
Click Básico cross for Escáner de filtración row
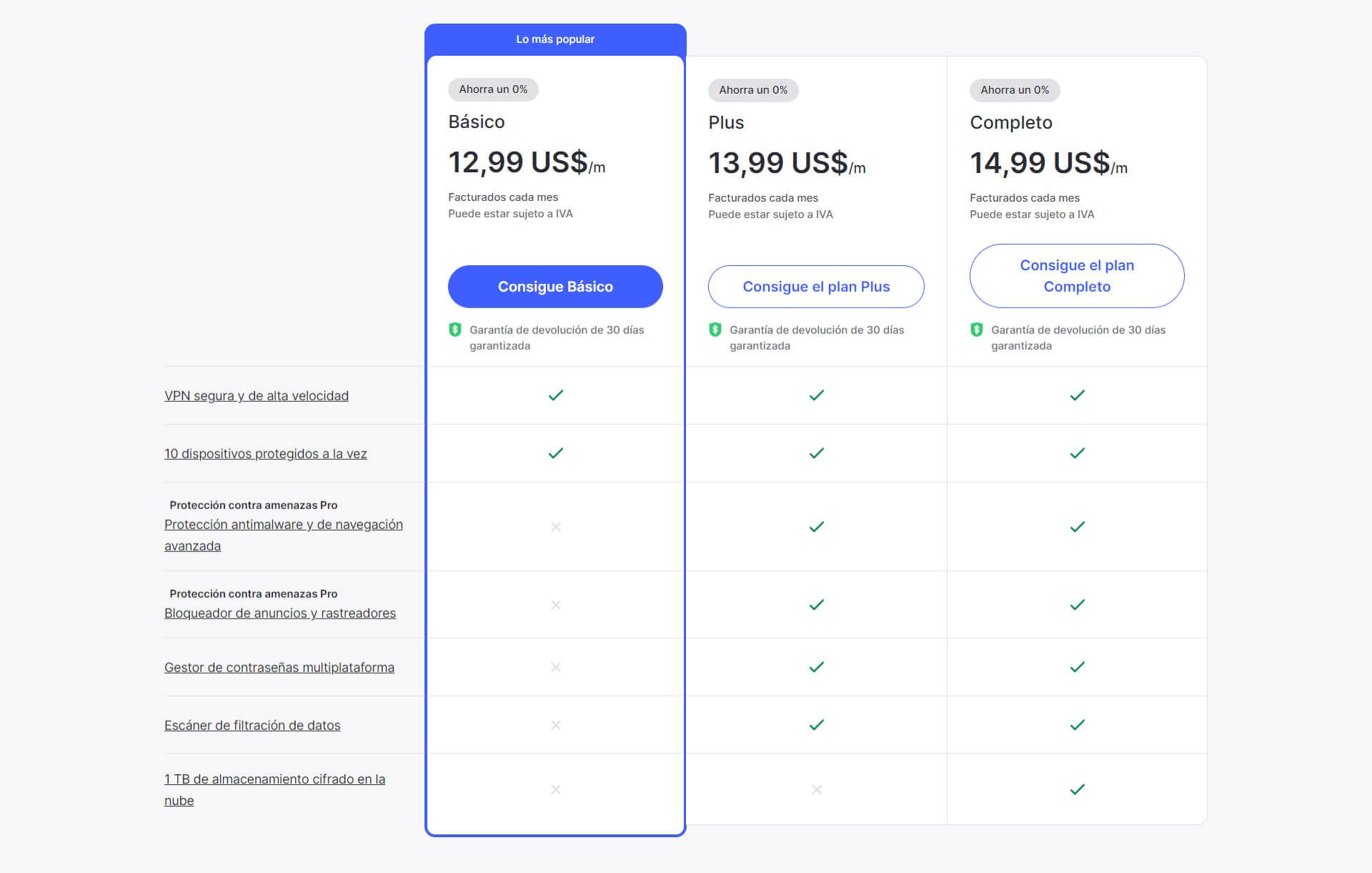pyautogui.click(x=556, y=725)
